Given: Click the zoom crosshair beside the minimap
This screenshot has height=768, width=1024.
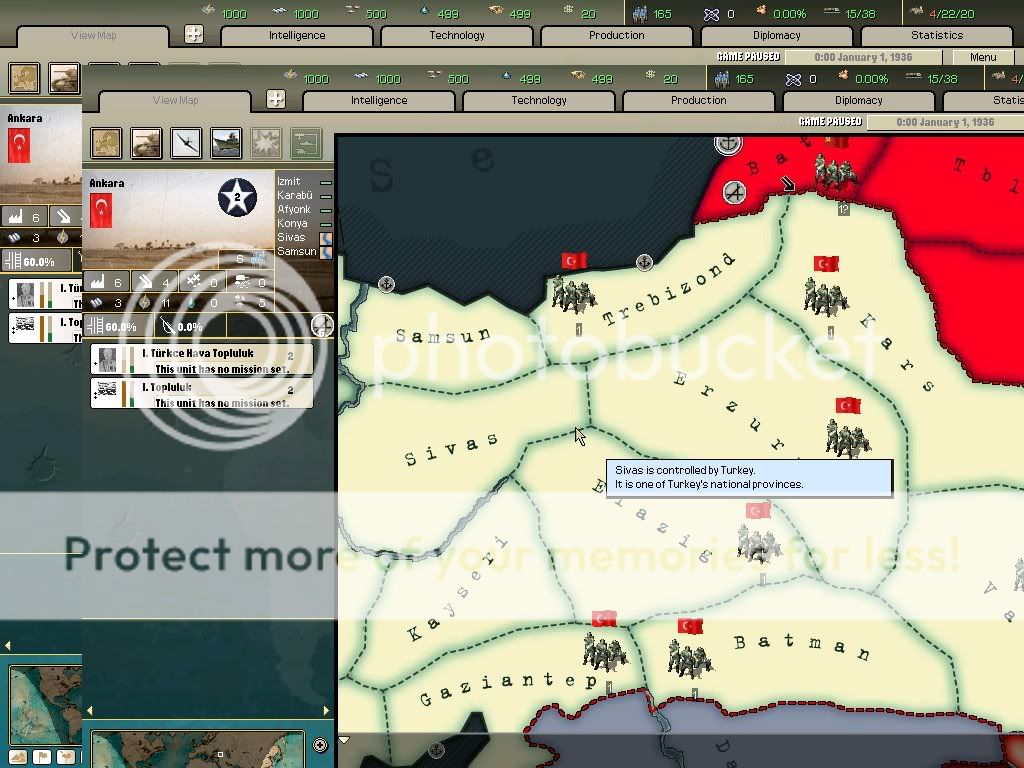Looking at the screenshot, I should [320, 745].
